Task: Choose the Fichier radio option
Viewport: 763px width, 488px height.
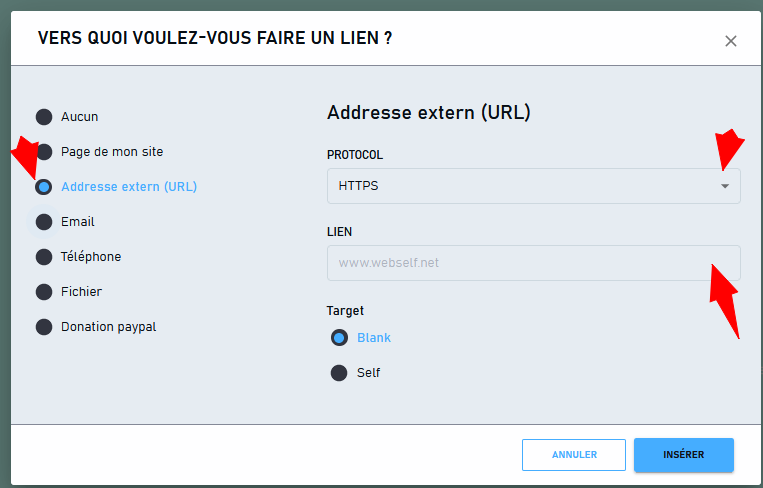Action: coord(44,292)
